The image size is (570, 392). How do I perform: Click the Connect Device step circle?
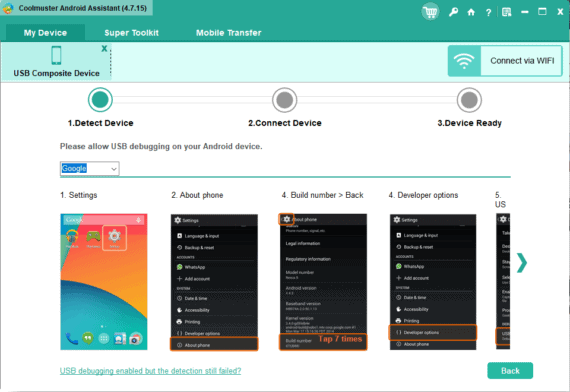pyautogui.click(x=285, y=100)
